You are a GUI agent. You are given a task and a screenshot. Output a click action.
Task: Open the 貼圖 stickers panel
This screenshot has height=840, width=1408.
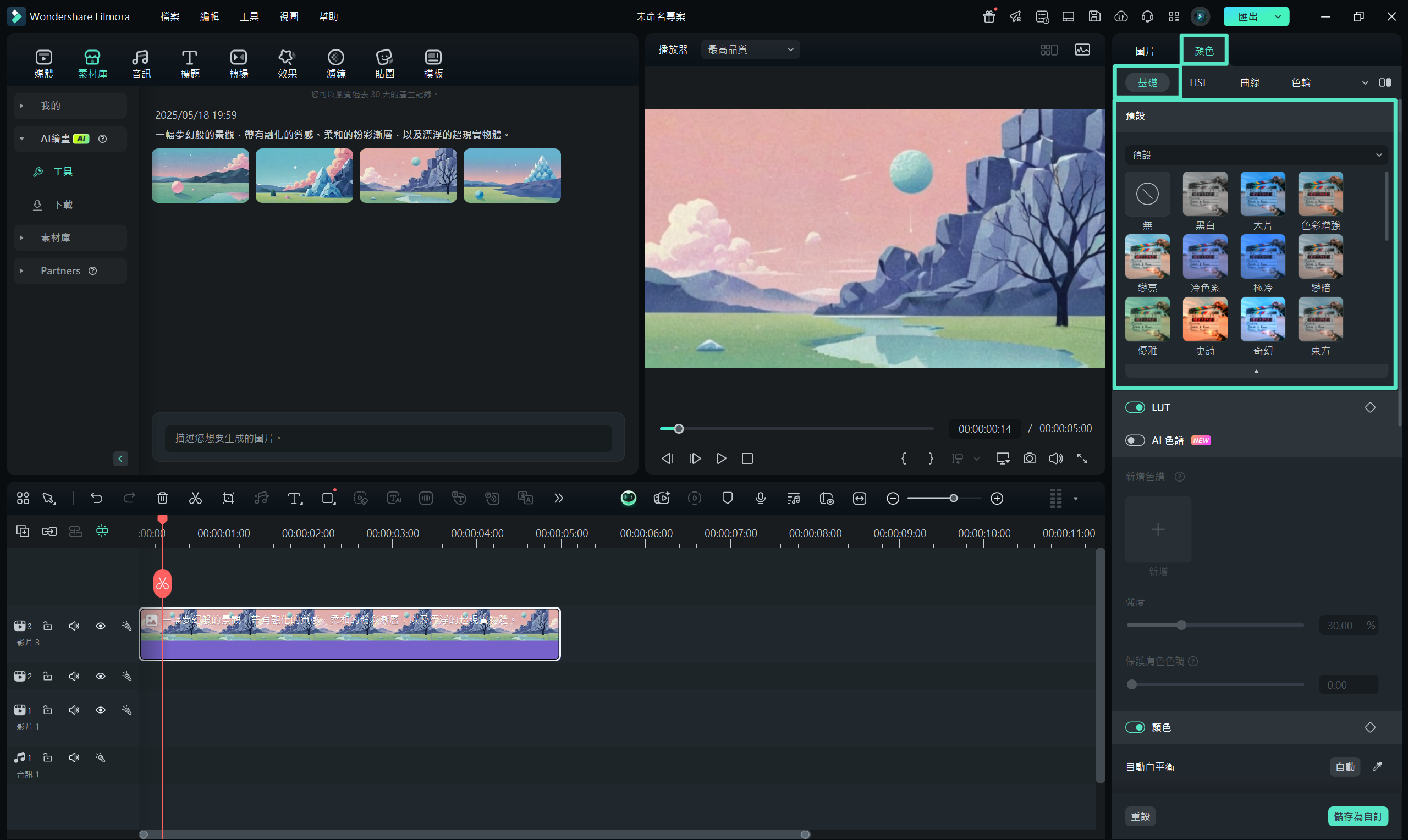point(384,63)
